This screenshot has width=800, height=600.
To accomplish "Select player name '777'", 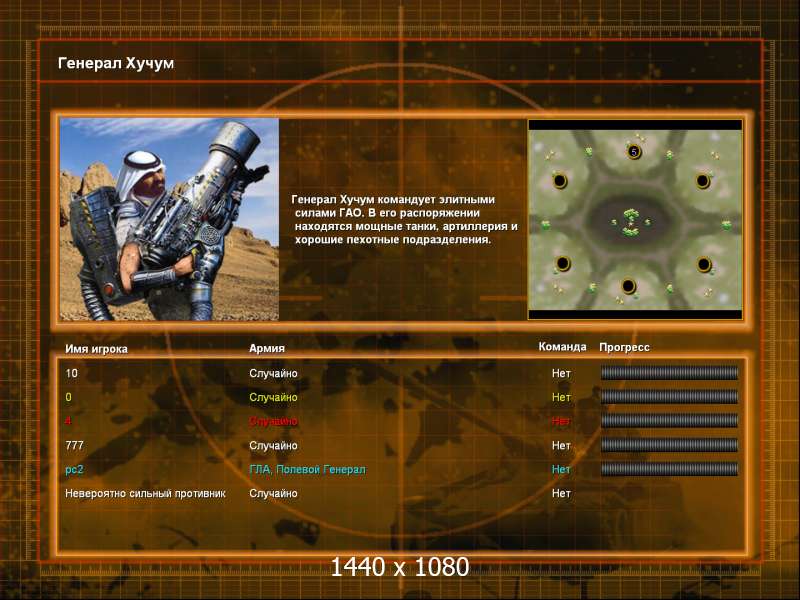I will click(x=74, y=445).
